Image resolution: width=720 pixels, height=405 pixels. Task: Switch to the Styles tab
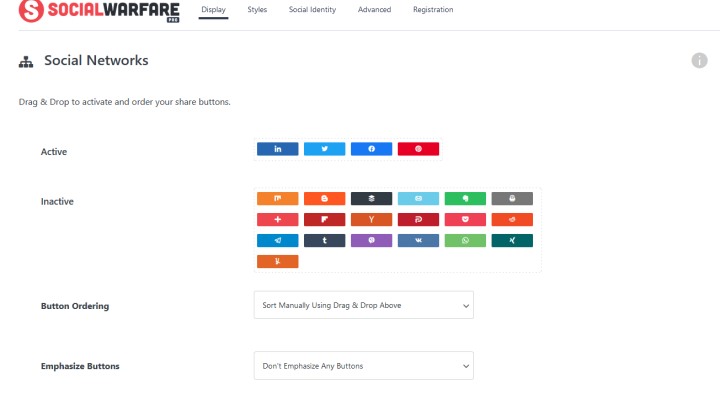[257, 10]
